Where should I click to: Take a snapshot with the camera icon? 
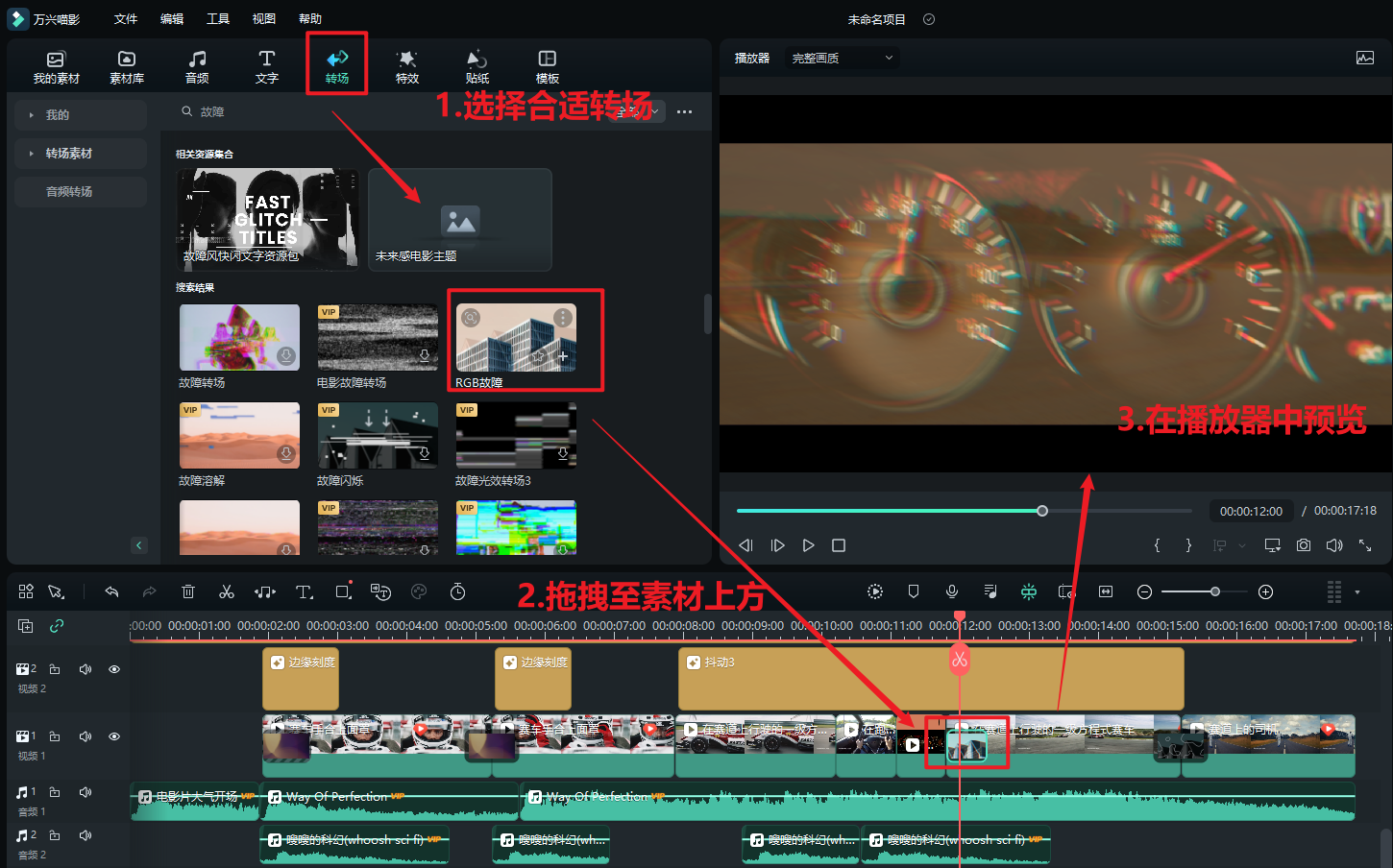pos(1303,545)
